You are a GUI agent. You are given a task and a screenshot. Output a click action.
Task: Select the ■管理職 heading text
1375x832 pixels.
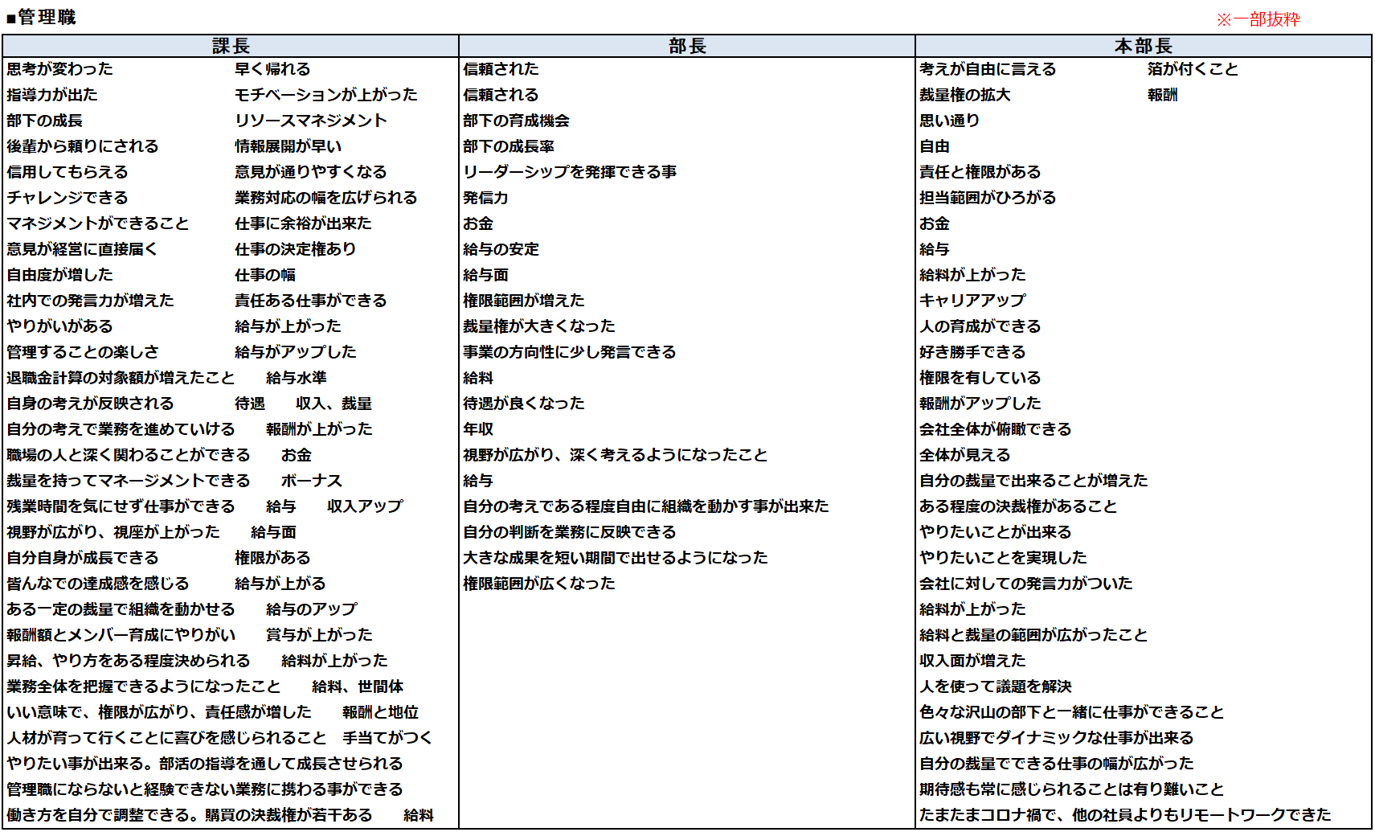pyautogui.click(x=40, y=18)
